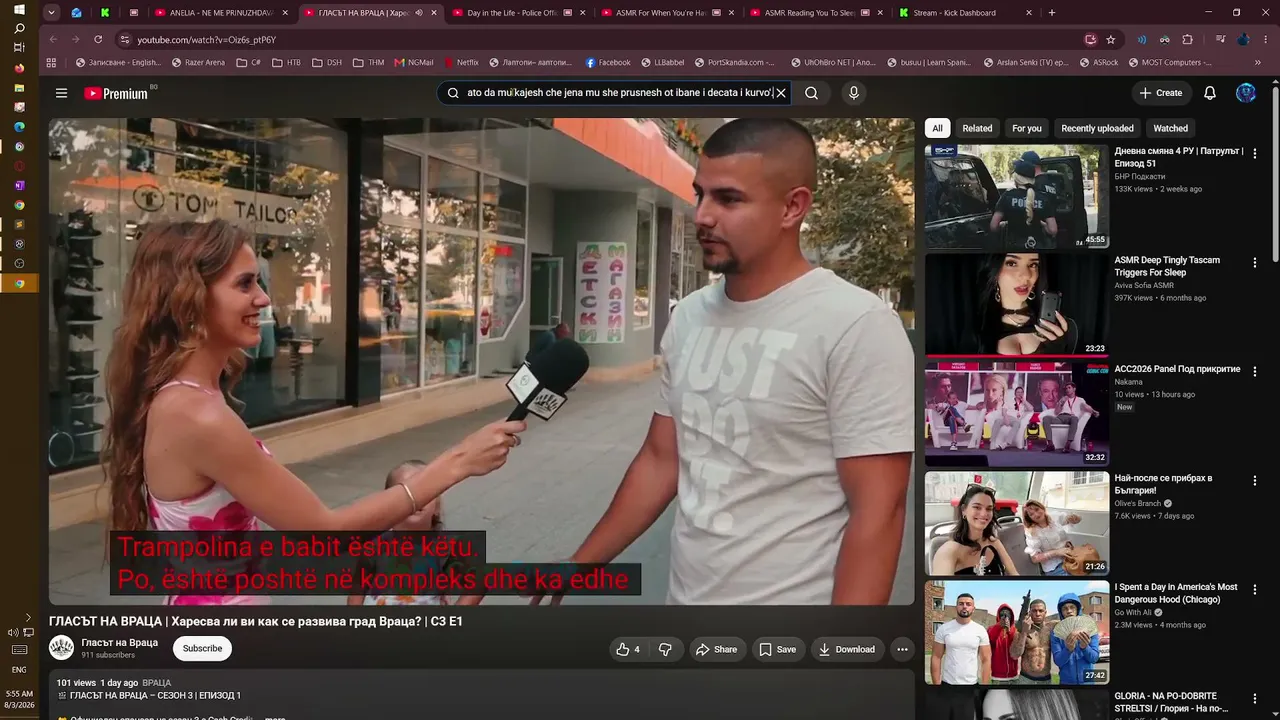Open Chrome three-dot menu
The image size is (1280, 720).
(x=1265, y=39)
